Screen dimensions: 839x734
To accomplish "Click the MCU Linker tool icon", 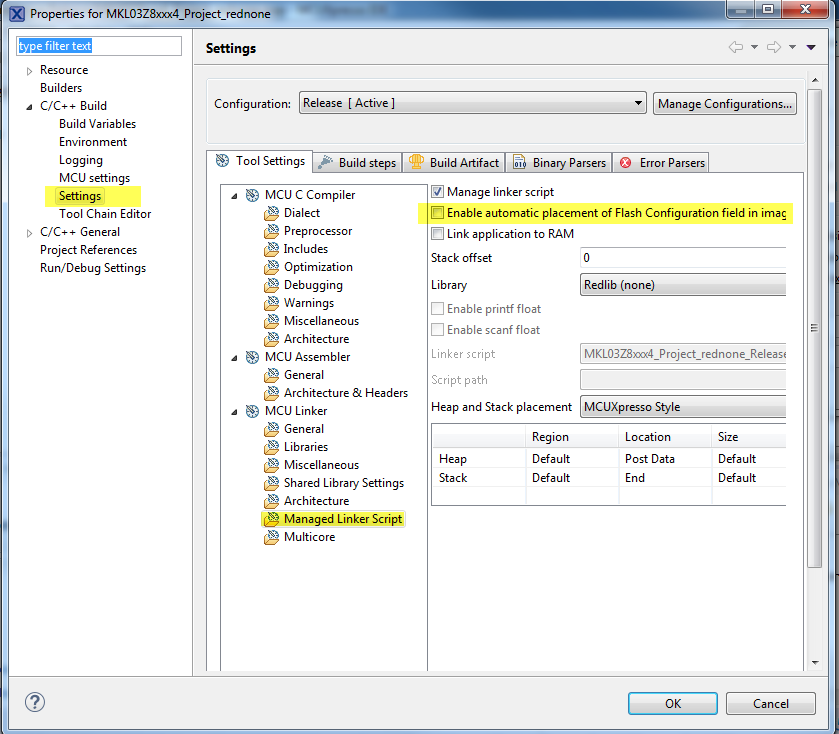I will tap(252, 411).
